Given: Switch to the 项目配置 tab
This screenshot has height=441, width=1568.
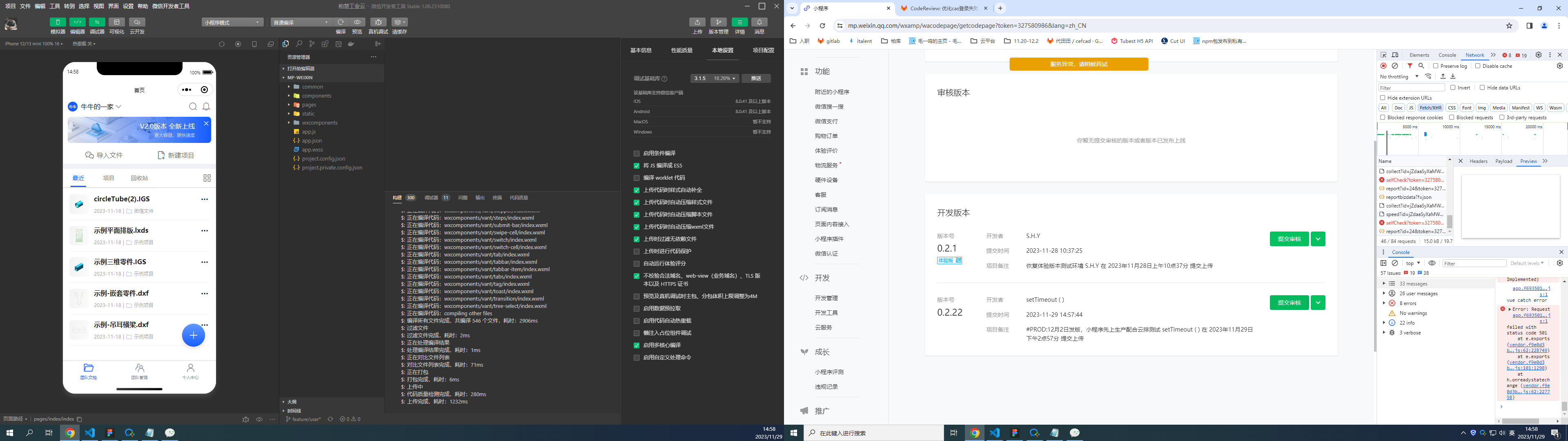Looking at the screenshot, I should coord(763,51).
